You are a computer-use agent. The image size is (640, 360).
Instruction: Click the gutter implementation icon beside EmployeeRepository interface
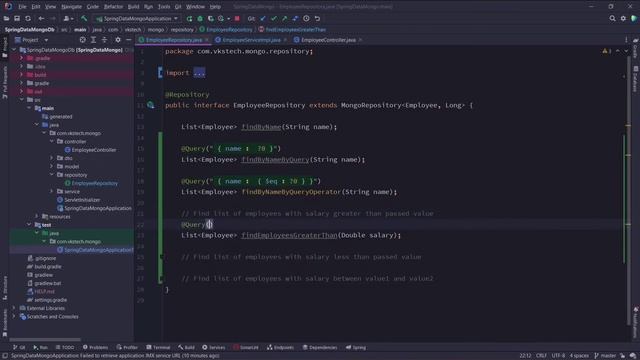point(151,105)
